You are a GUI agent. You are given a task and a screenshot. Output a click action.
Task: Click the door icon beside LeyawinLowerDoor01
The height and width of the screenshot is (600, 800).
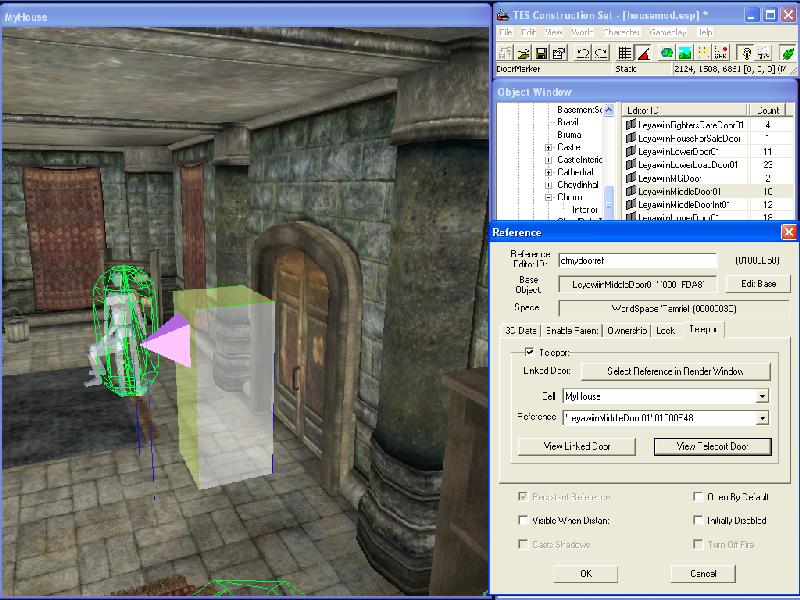tap(631, 151)
